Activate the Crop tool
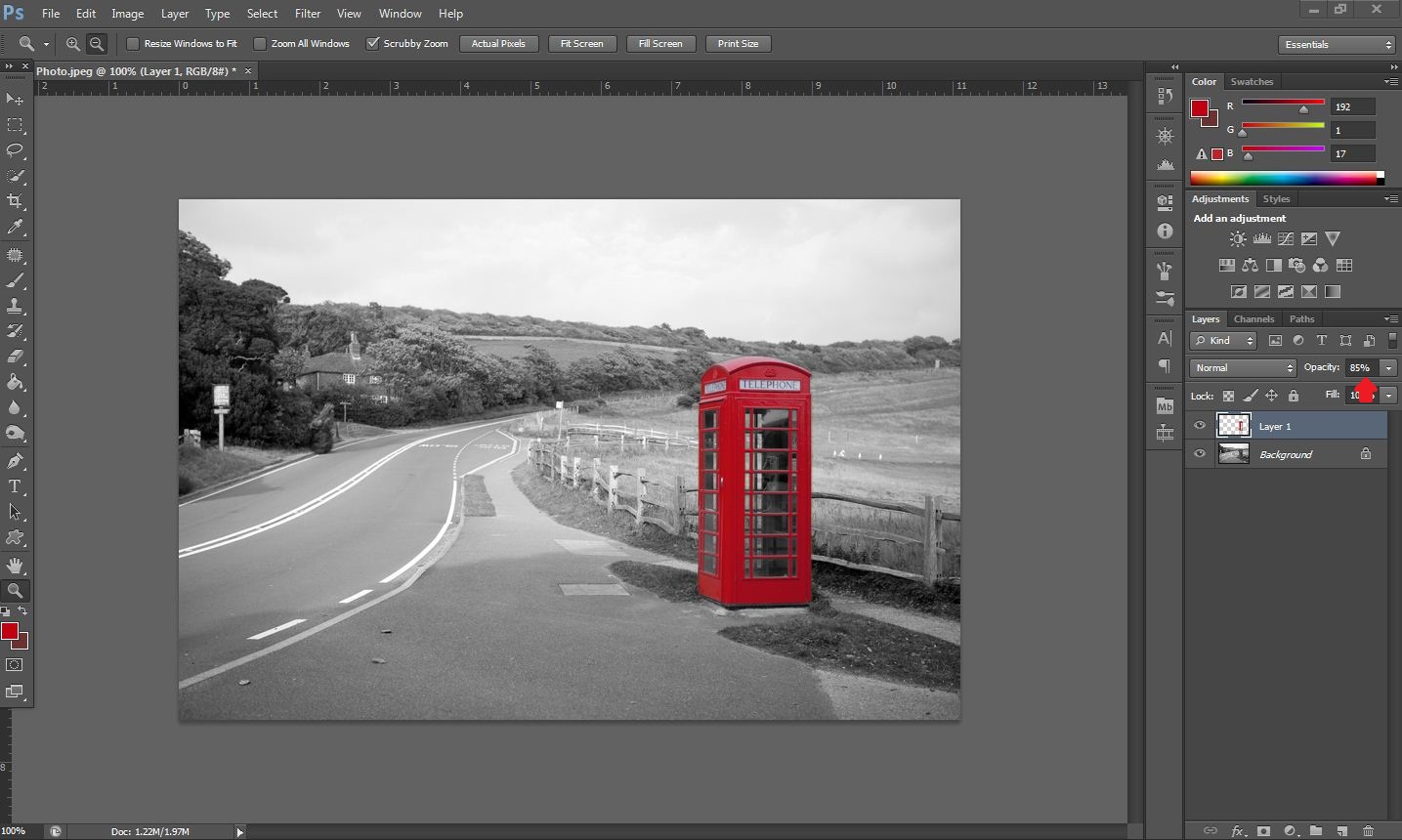Screen dimensions: 1402x840 click(x=14, y=200)
